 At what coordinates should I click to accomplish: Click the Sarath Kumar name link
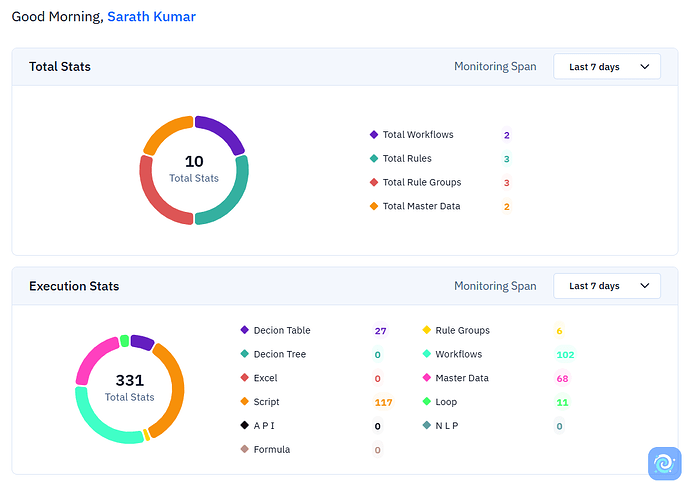[x=151, y=16]
